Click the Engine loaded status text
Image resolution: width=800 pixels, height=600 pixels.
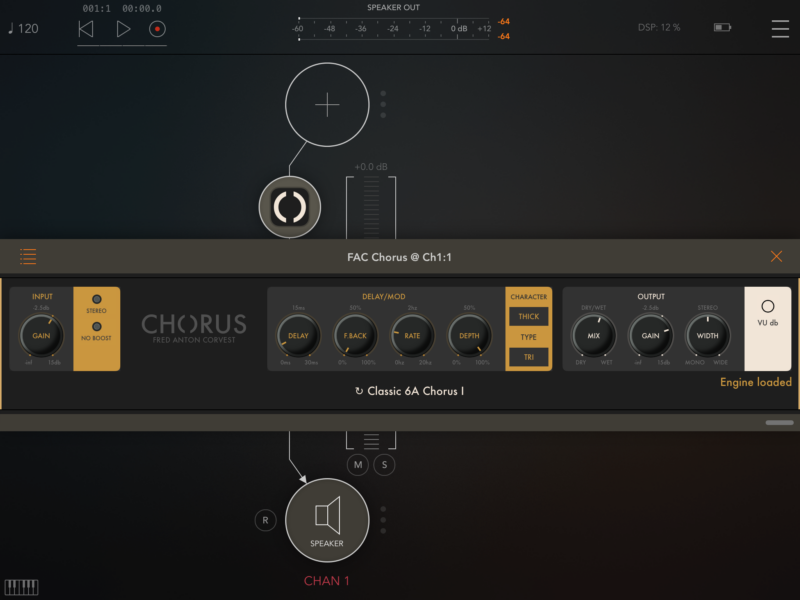coord(756,382)
